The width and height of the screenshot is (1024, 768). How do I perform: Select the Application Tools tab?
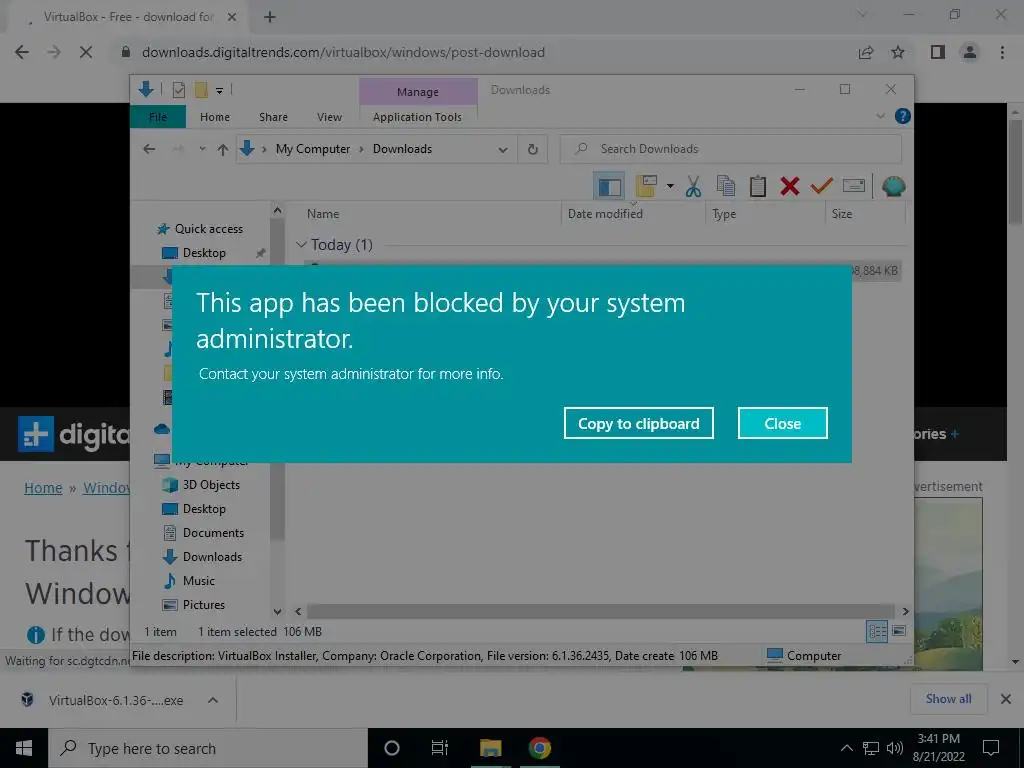pos(417,117)
